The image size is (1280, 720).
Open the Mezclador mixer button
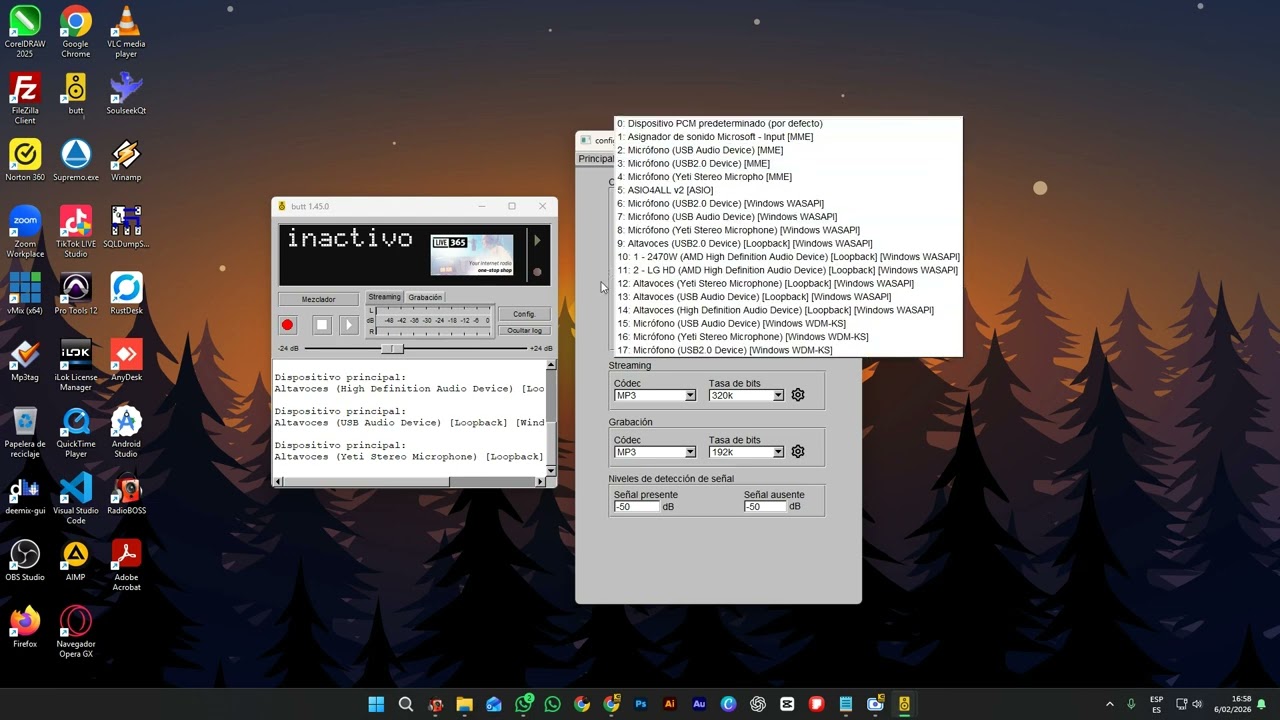click(x=318, y=299)
